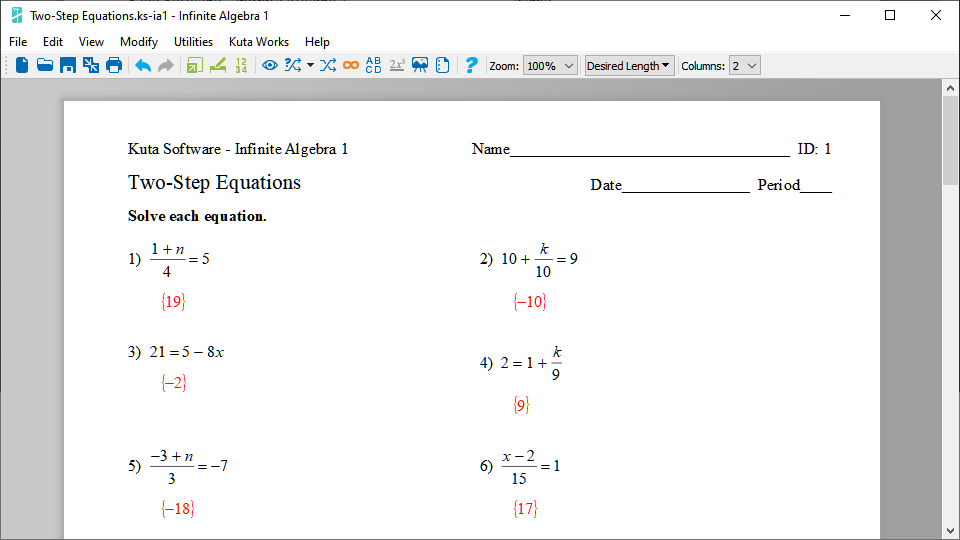Open the Desired Length dropdown
The height and width of the screenshot is (540, 960).
coord(629,65)
